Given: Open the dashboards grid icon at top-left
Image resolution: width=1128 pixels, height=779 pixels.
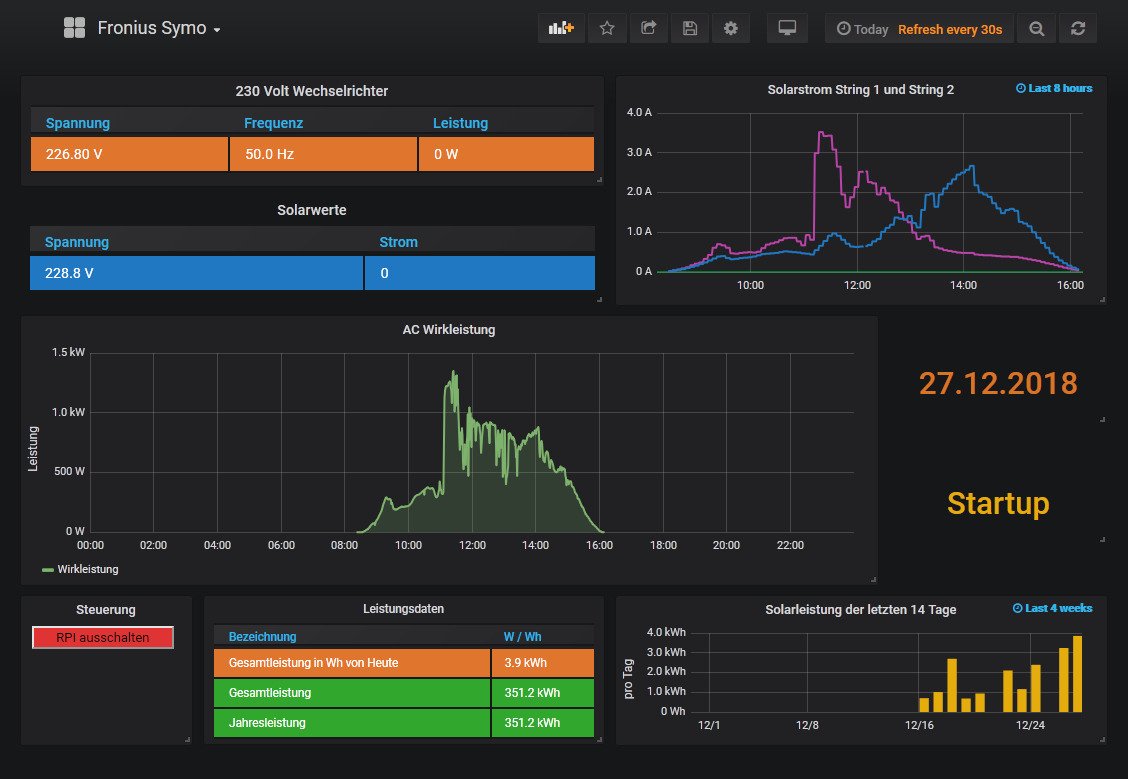Looking at the screenshot, I should click(x=74, y=28).
